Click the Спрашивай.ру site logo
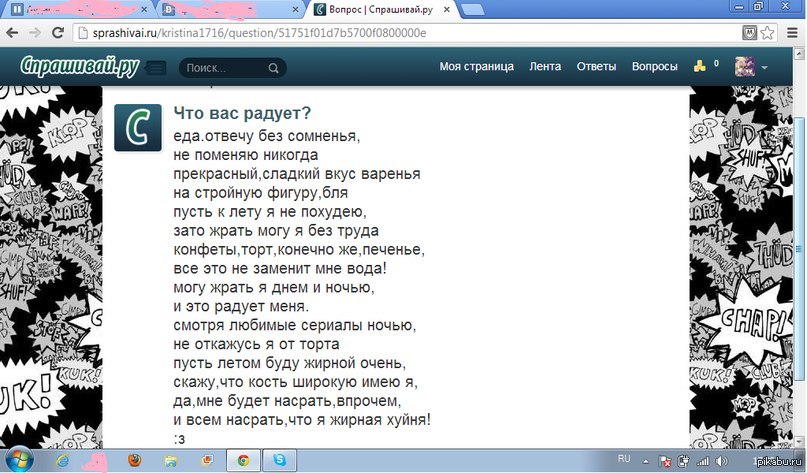The height and width of the screenshot is (473, 807). [80, 67]
